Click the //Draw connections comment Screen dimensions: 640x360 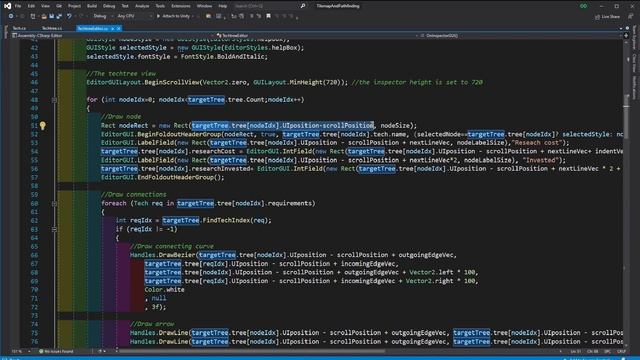[x=133, y=195]
